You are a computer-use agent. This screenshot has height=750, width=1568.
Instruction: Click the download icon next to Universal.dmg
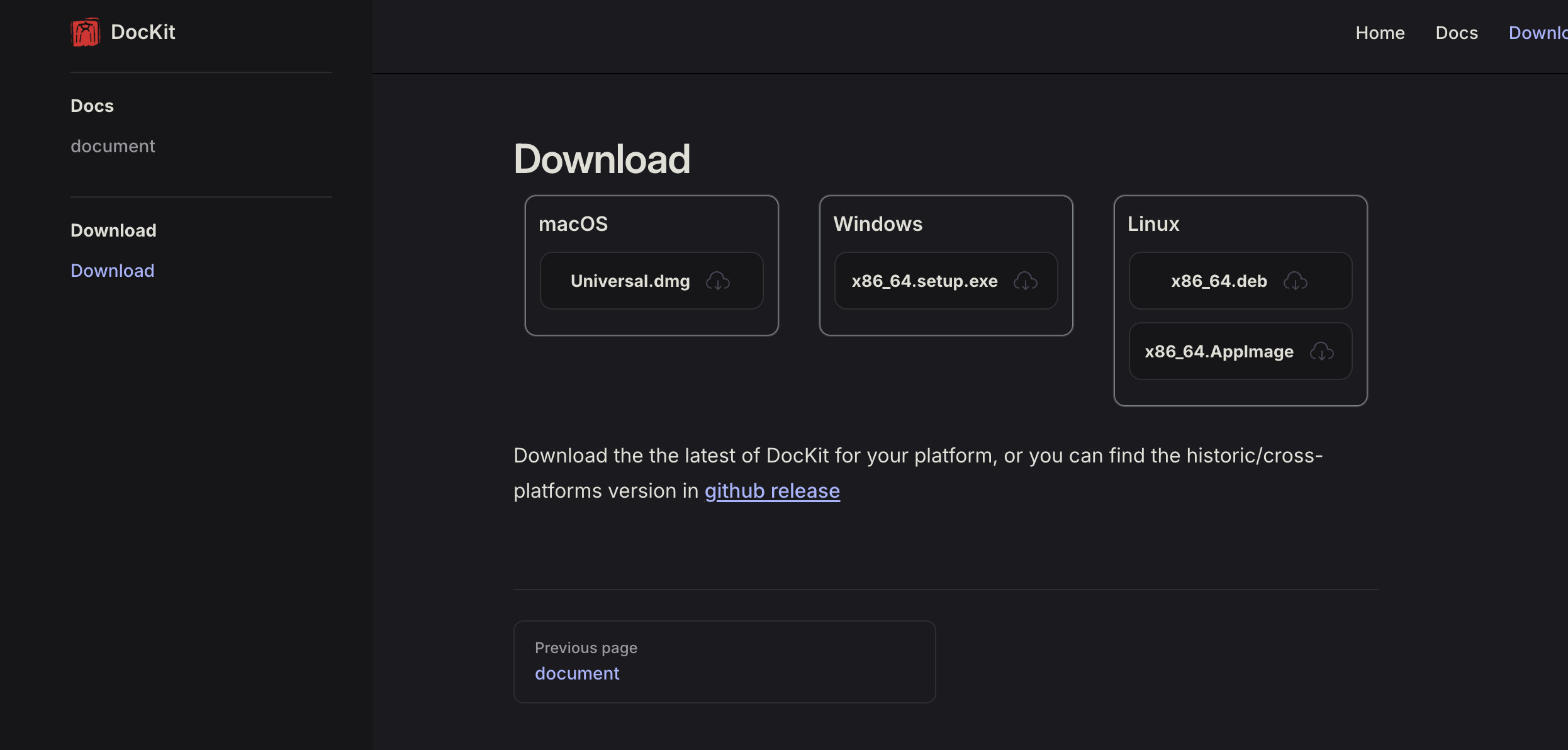pyautogui.click(x=719, y=281)
